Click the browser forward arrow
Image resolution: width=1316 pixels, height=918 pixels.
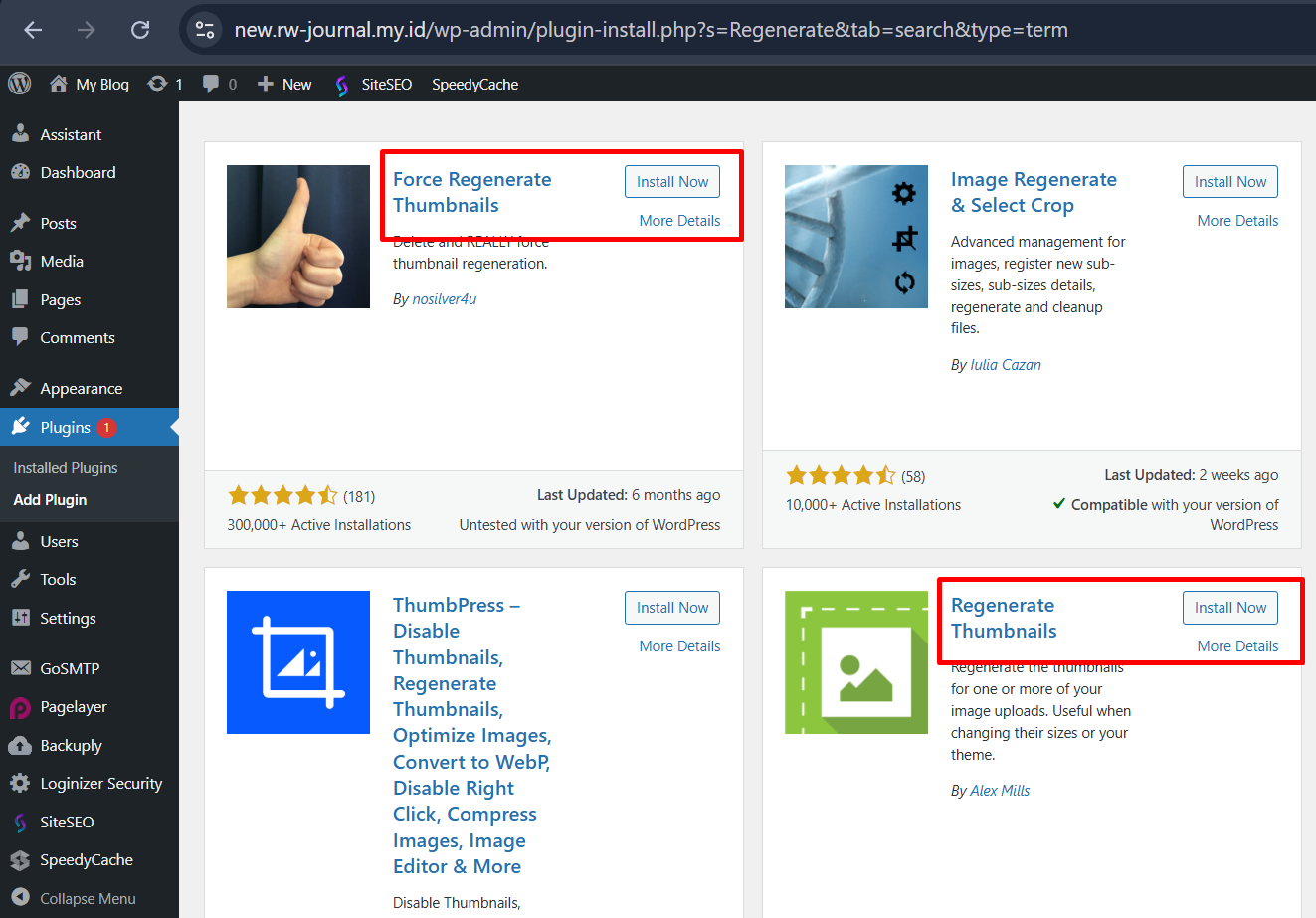(87, 30)
